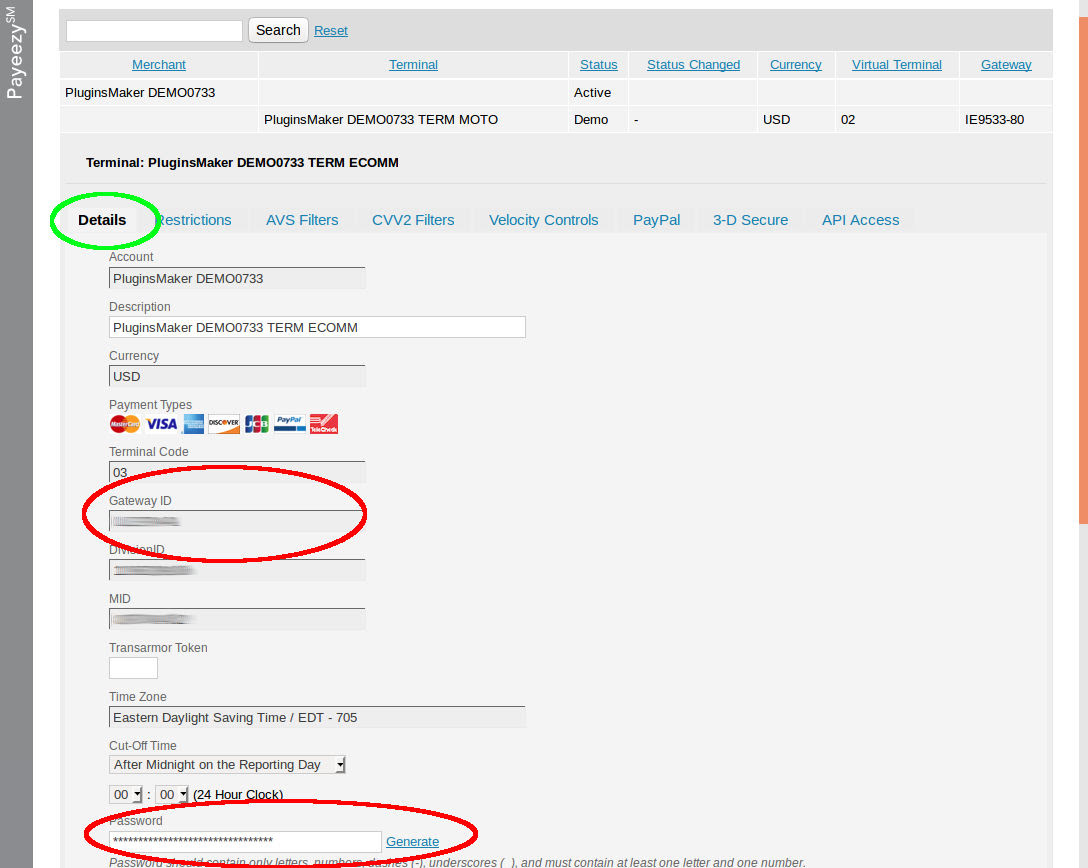Sort results by the Status column
Viewport: 1088px width, 868px height.
click(x=598, y=64)
